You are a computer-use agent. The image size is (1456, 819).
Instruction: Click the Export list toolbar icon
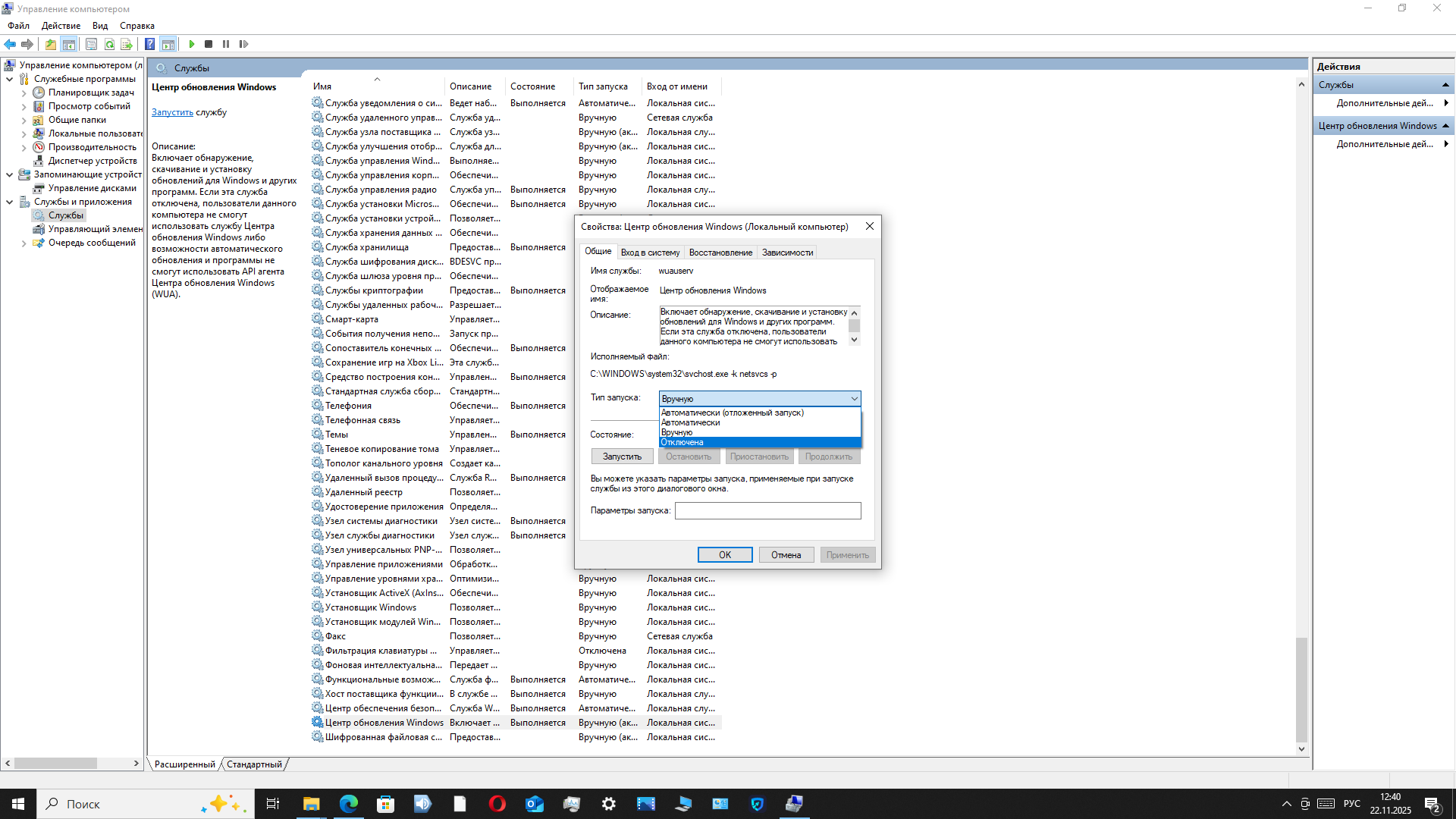(127, 44)
